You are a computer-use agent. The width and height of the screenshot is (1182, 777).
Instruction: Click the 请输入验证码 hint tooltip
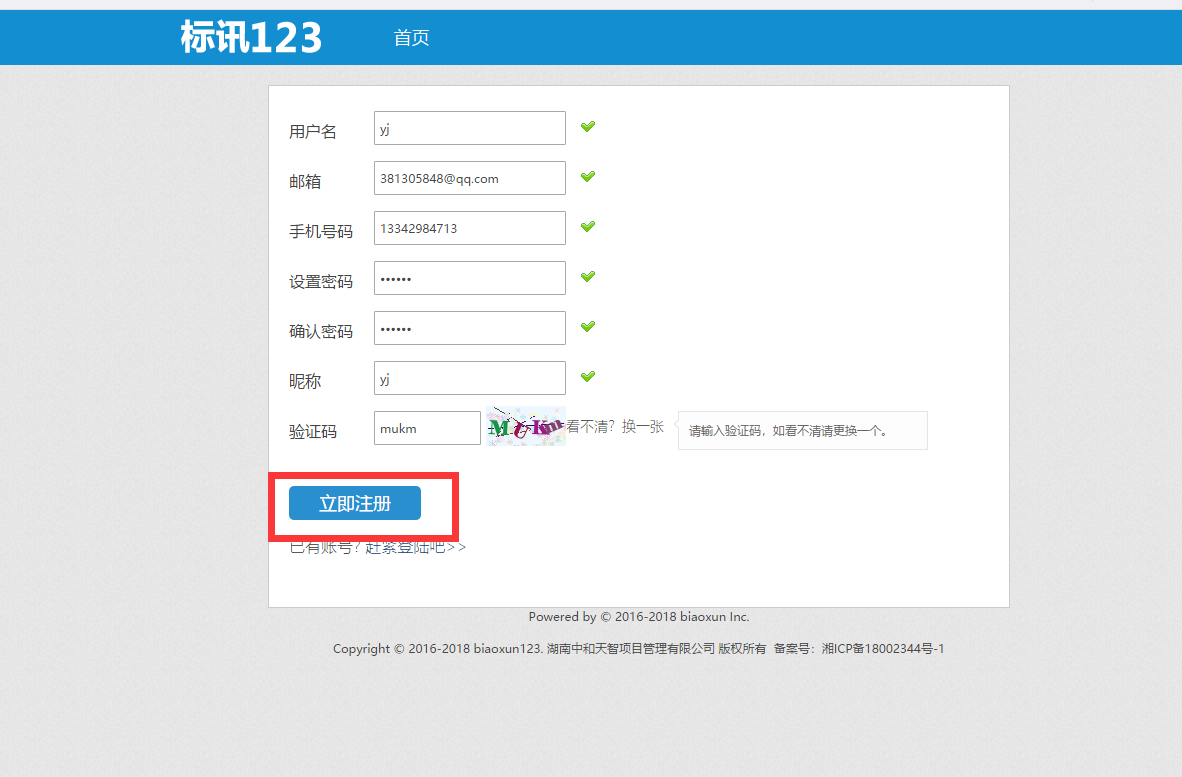coord(803,430)
